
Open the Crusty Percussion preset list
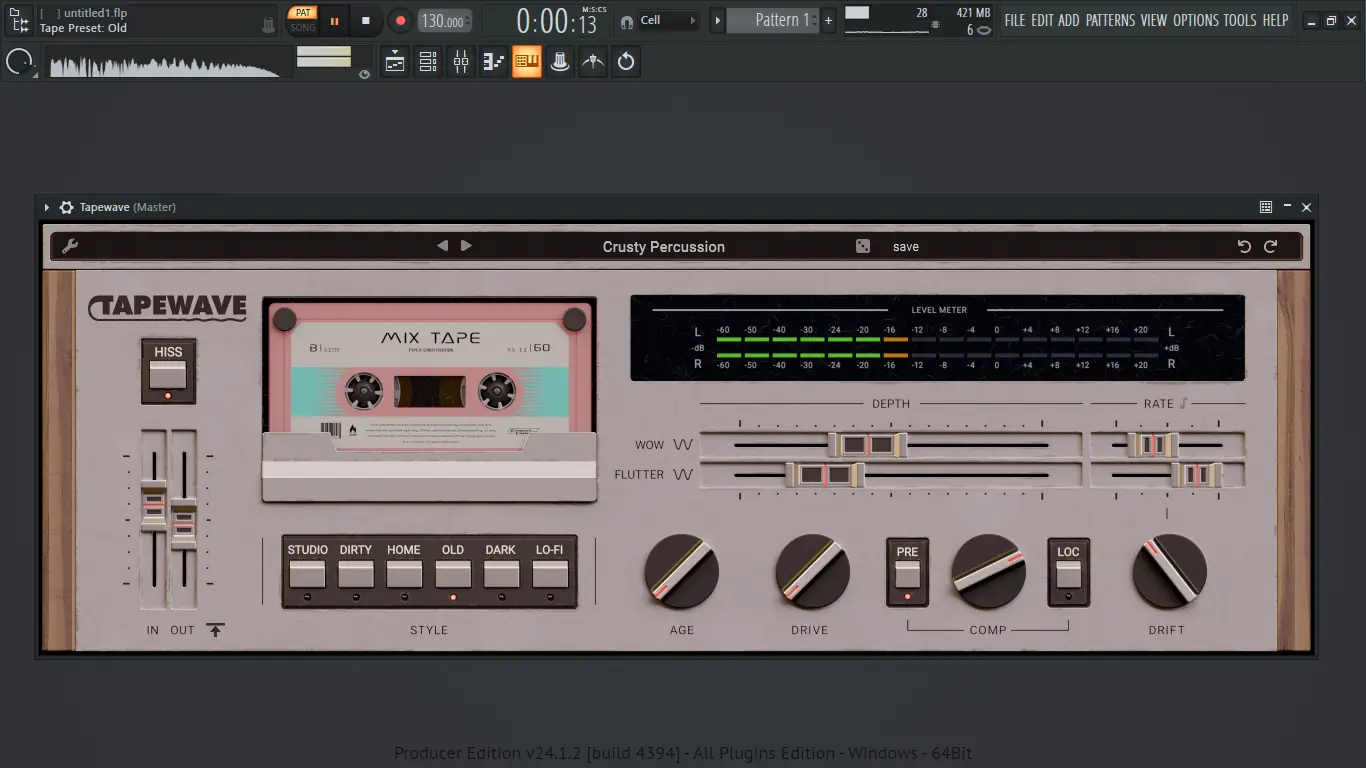663,247
